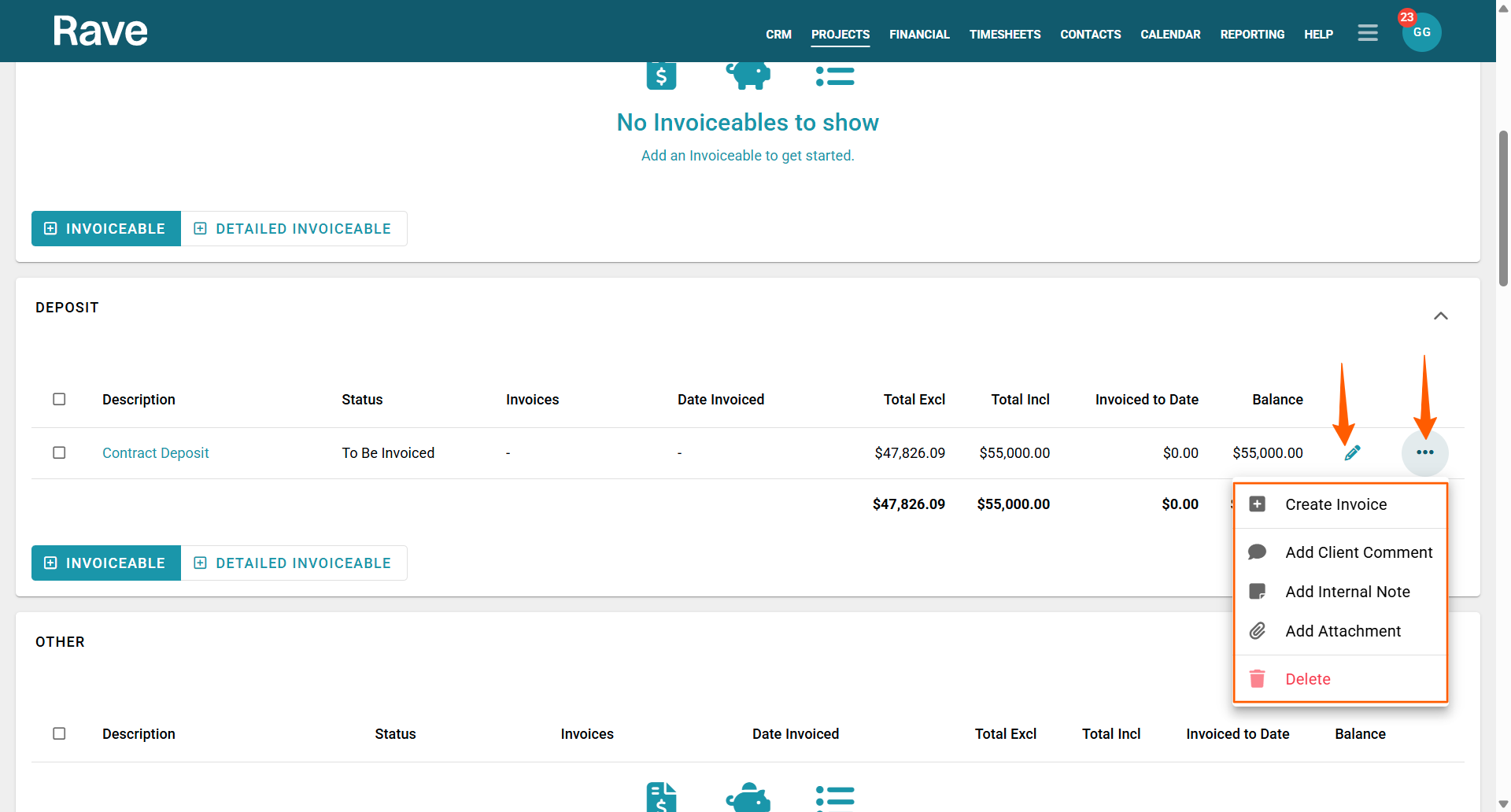Click the DEPOSIT section title
Image resolution: width=1511 pixels, height=812 pixels.
coord(67,307)
